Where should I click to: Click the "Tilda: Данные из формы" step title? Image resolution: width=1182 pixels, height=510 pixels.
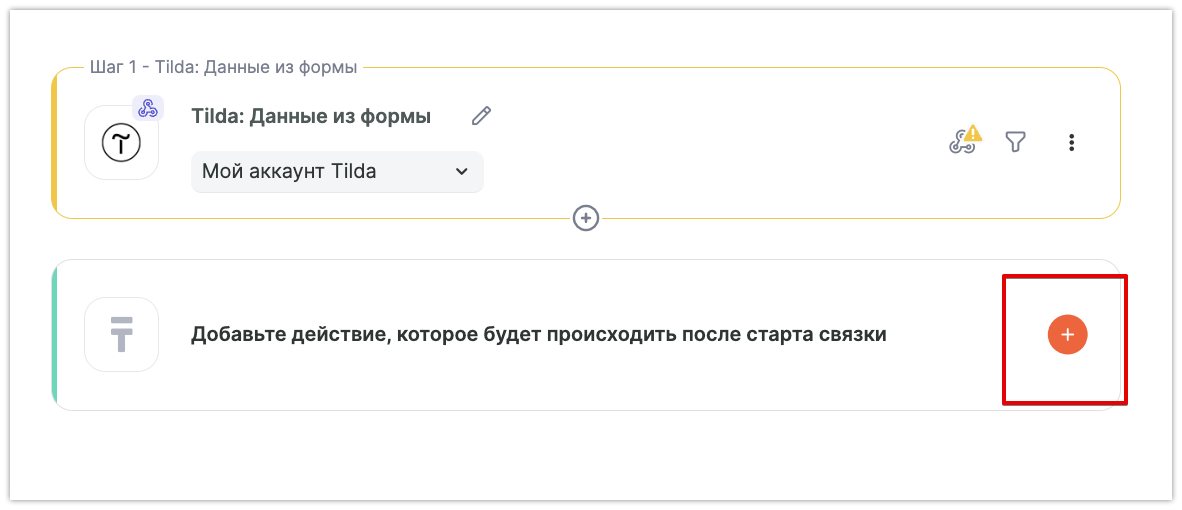pos(311,116)
